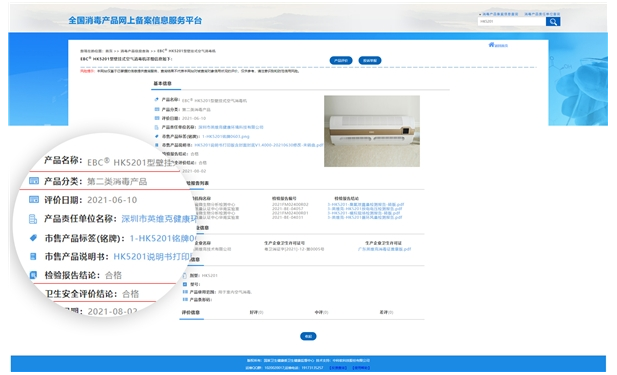
Task: Click the 市售产品标签 tag icon
Action: 33,238
